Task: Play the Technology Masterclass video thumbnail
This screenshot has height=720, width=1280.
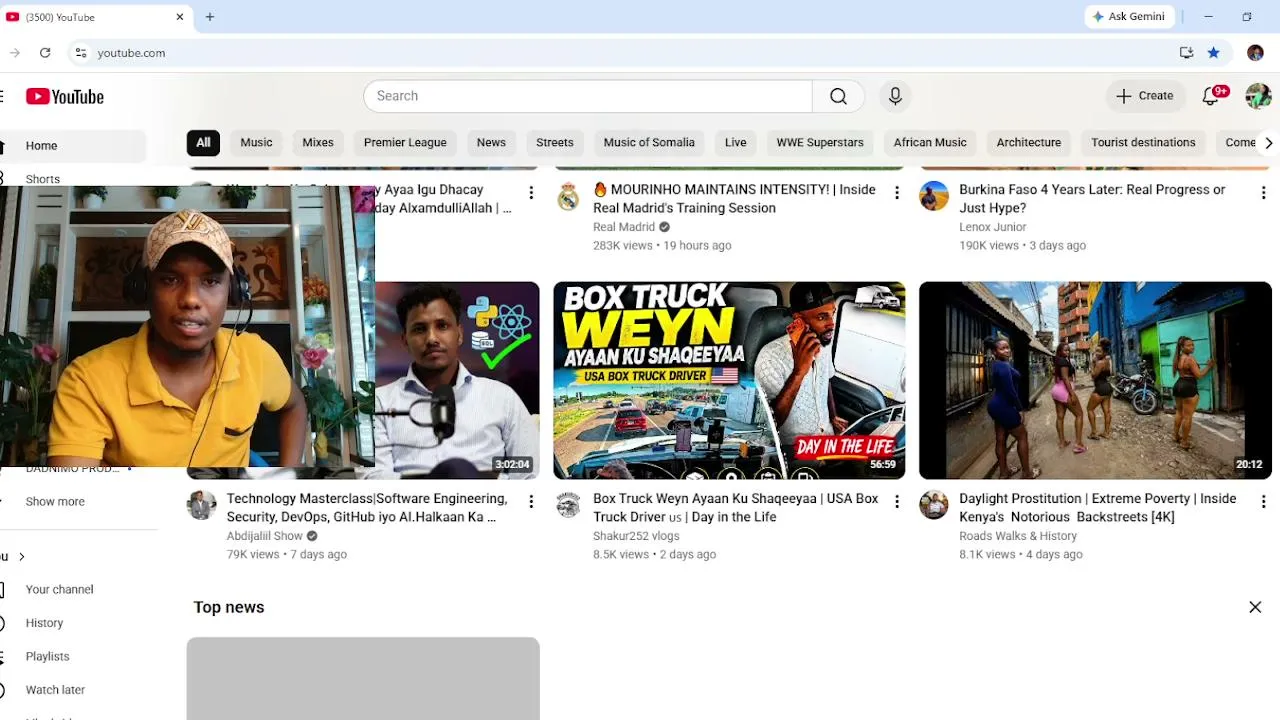Action: coord(457,380)
